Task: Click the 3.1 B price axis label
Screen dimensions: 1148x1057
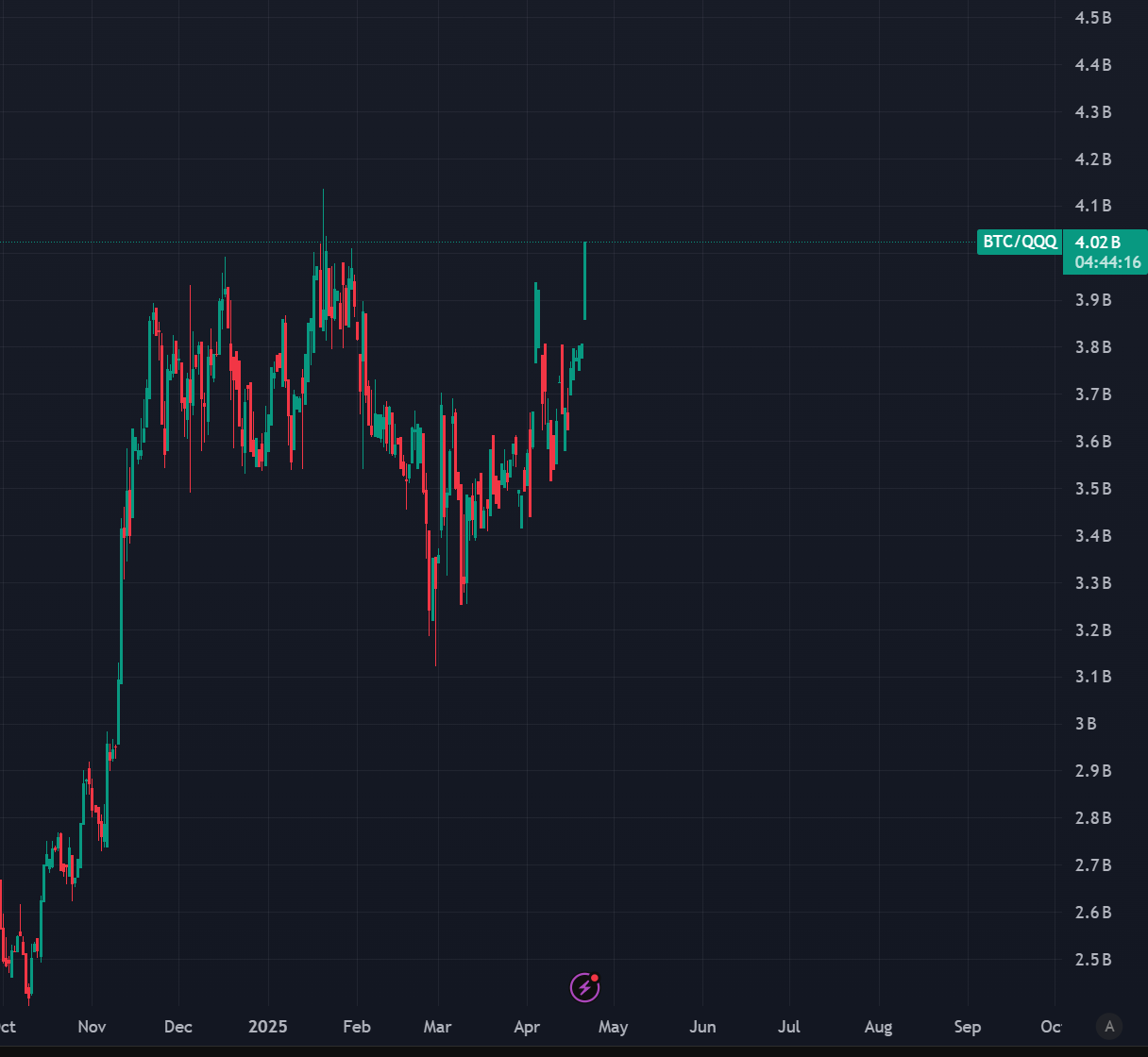Action: (1093, 676)
